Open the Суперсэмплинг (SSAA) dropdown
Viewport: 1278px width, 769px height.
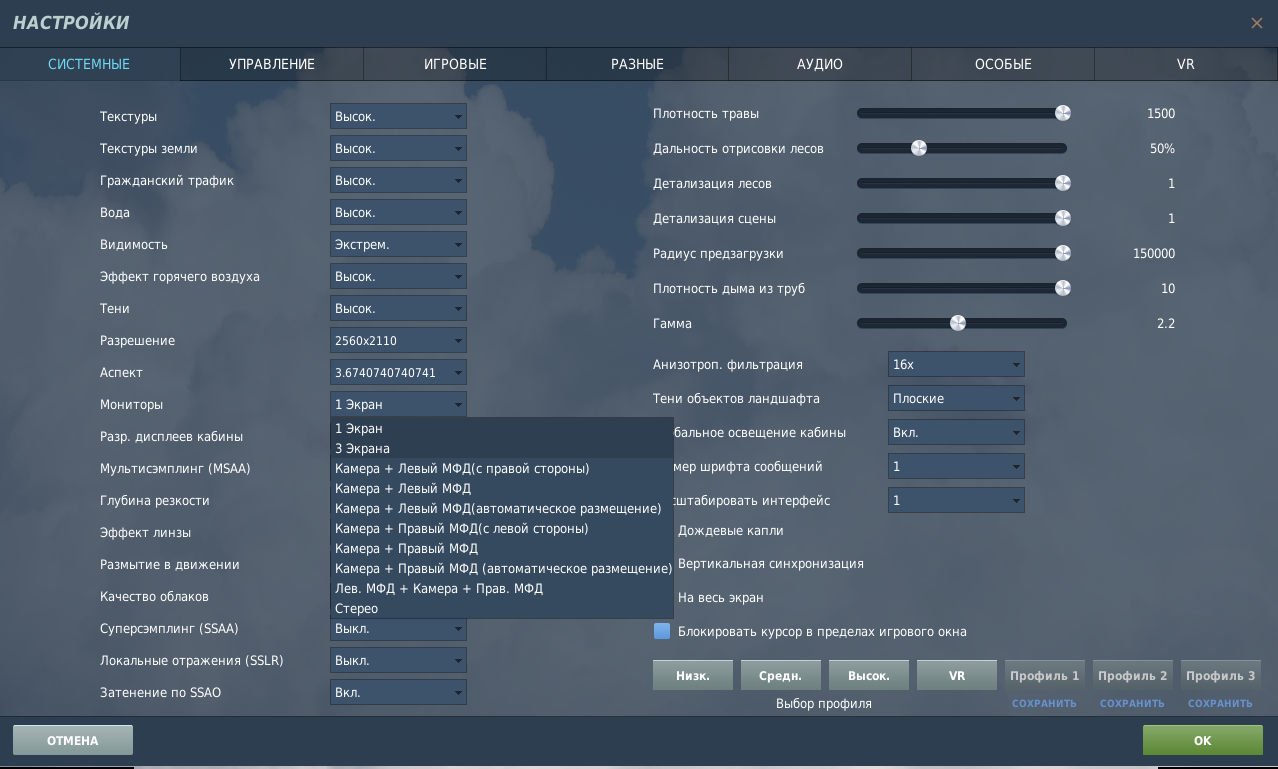398,629
